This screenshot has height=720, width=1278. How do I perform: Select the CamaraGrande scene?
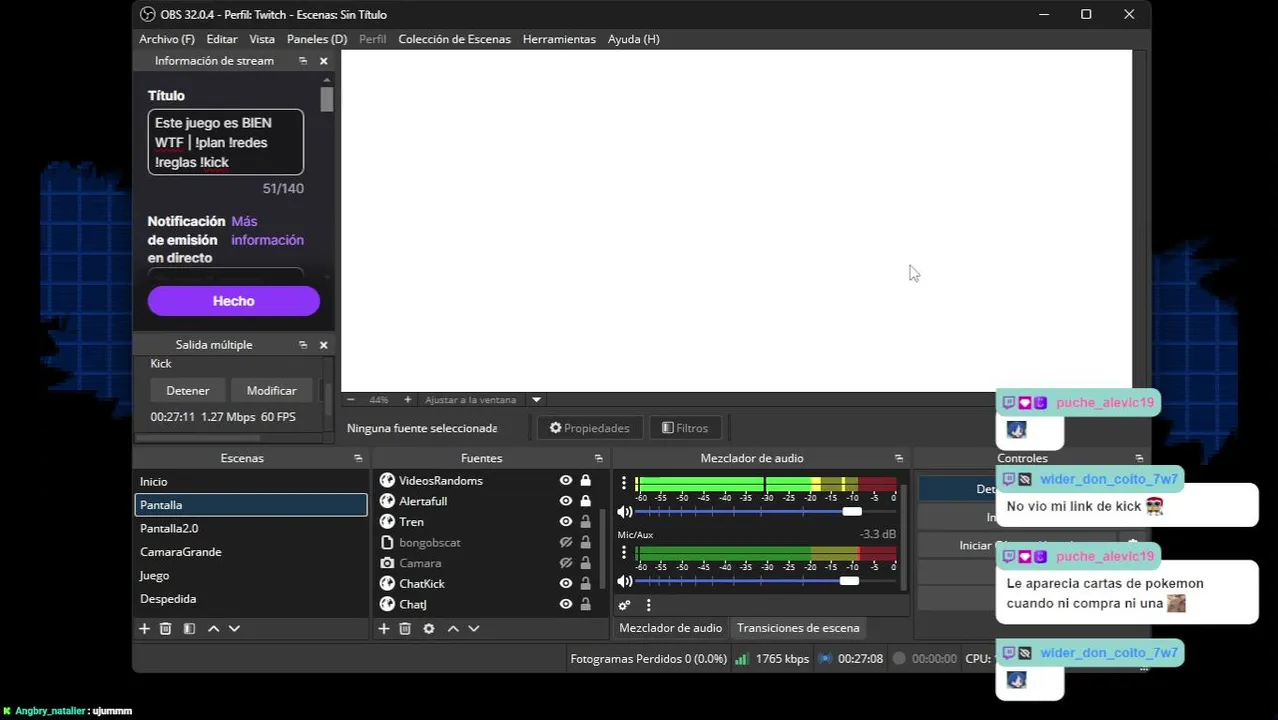pyautogui.click(x=251, y=552)
